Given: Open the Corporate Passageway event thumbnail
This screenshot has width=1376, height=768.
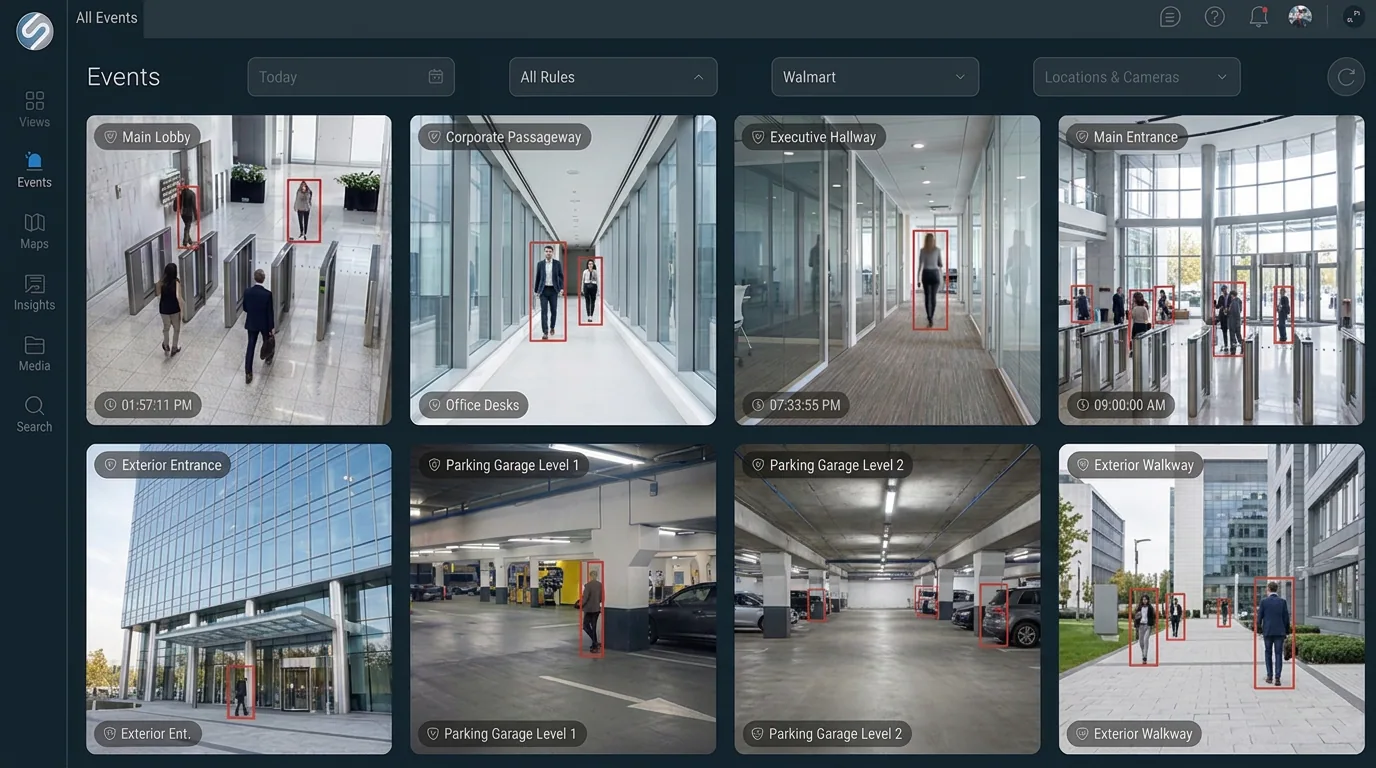Looking at the screenshot, I should coord(563,270).
